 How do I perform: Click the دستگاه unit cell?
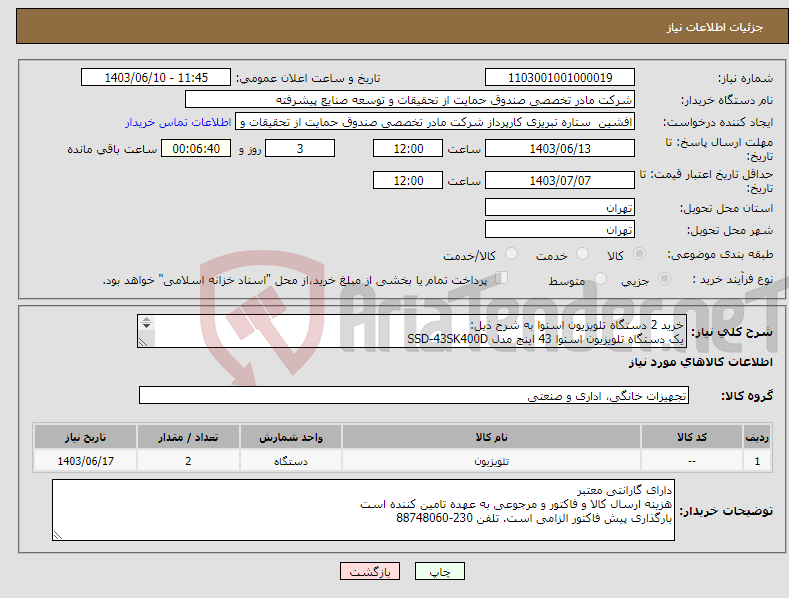click(x=291, y=461)
